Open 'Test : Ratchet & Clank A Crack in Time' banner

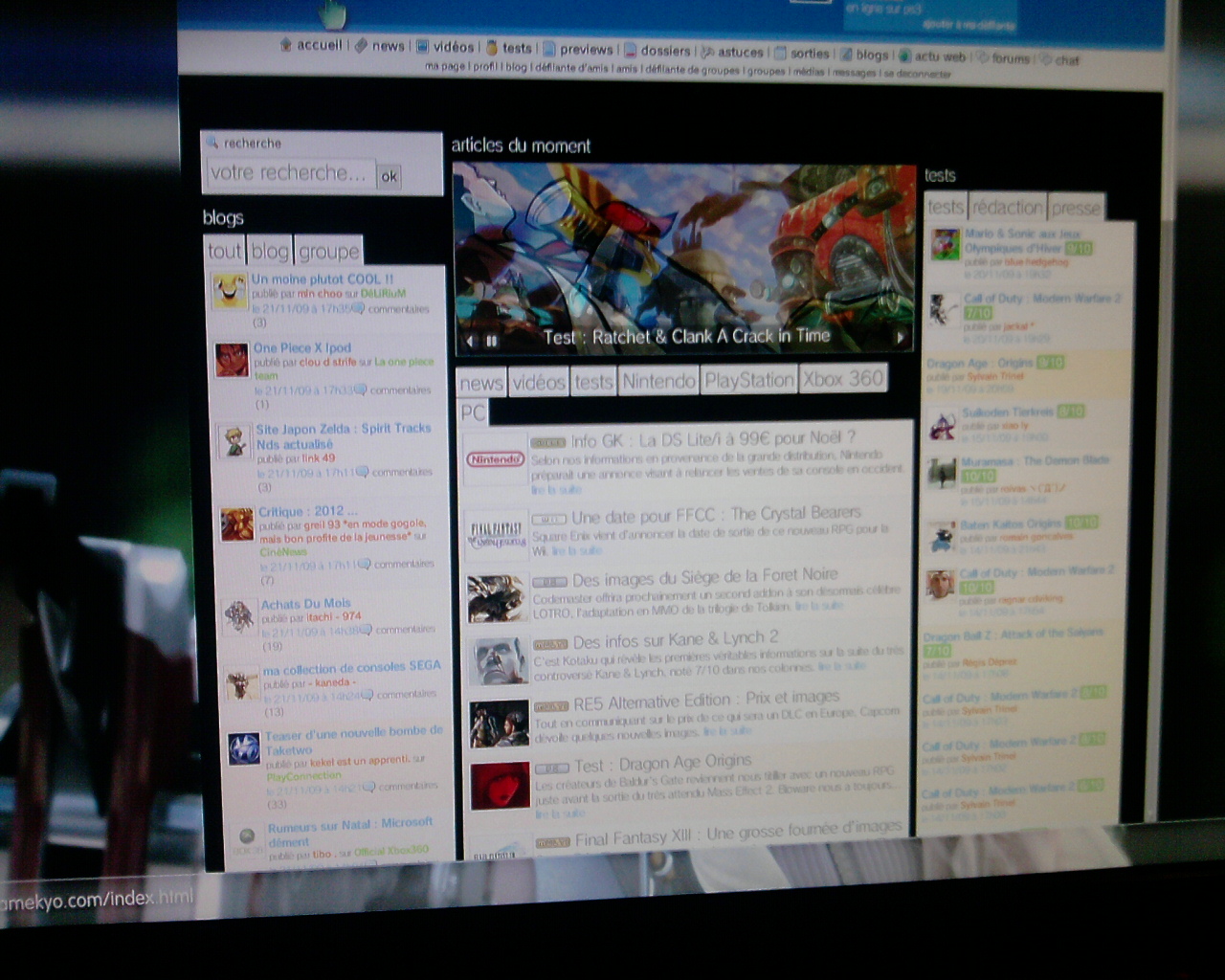(687, 336)
